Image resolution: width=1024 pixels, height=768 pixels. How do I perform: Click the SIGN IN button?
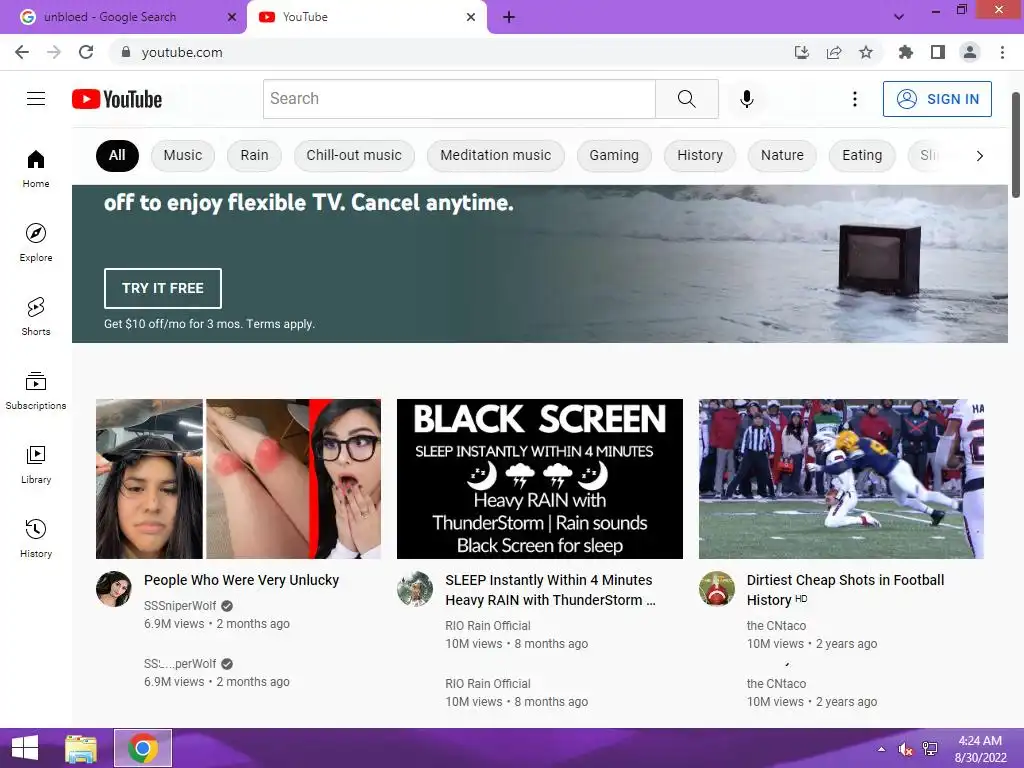[936, 99]
